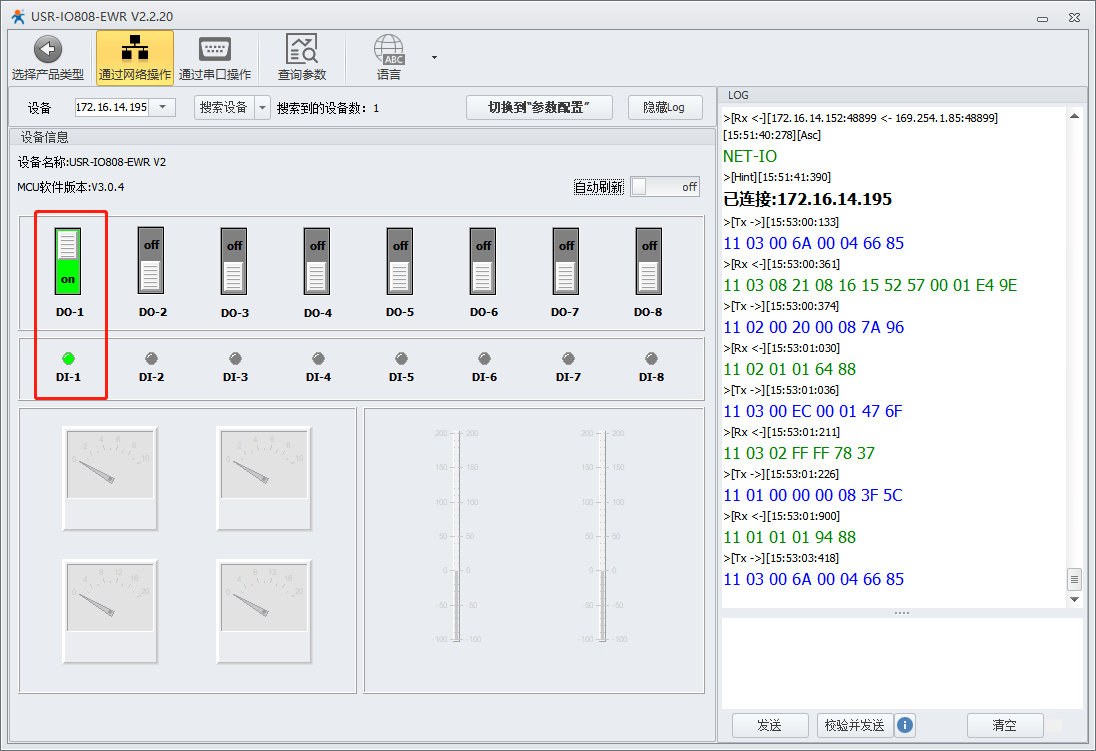This screenshot has width=1096, height=751.
Task: Click log line "11 02 00 20 00 08 7A 96"
Action: (x=814, y=327)
